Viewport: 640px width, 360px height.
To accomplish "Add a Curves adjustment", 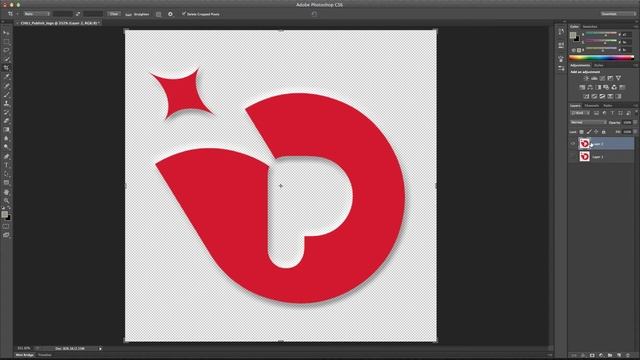I will click(x=602, y=78).
